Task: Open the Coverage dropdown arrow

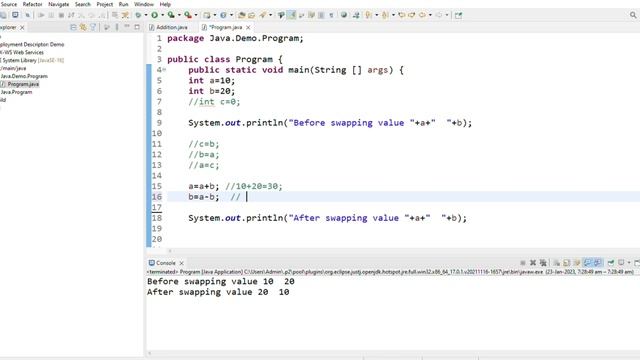Action: pyautogui.click(x=179, y=15)
